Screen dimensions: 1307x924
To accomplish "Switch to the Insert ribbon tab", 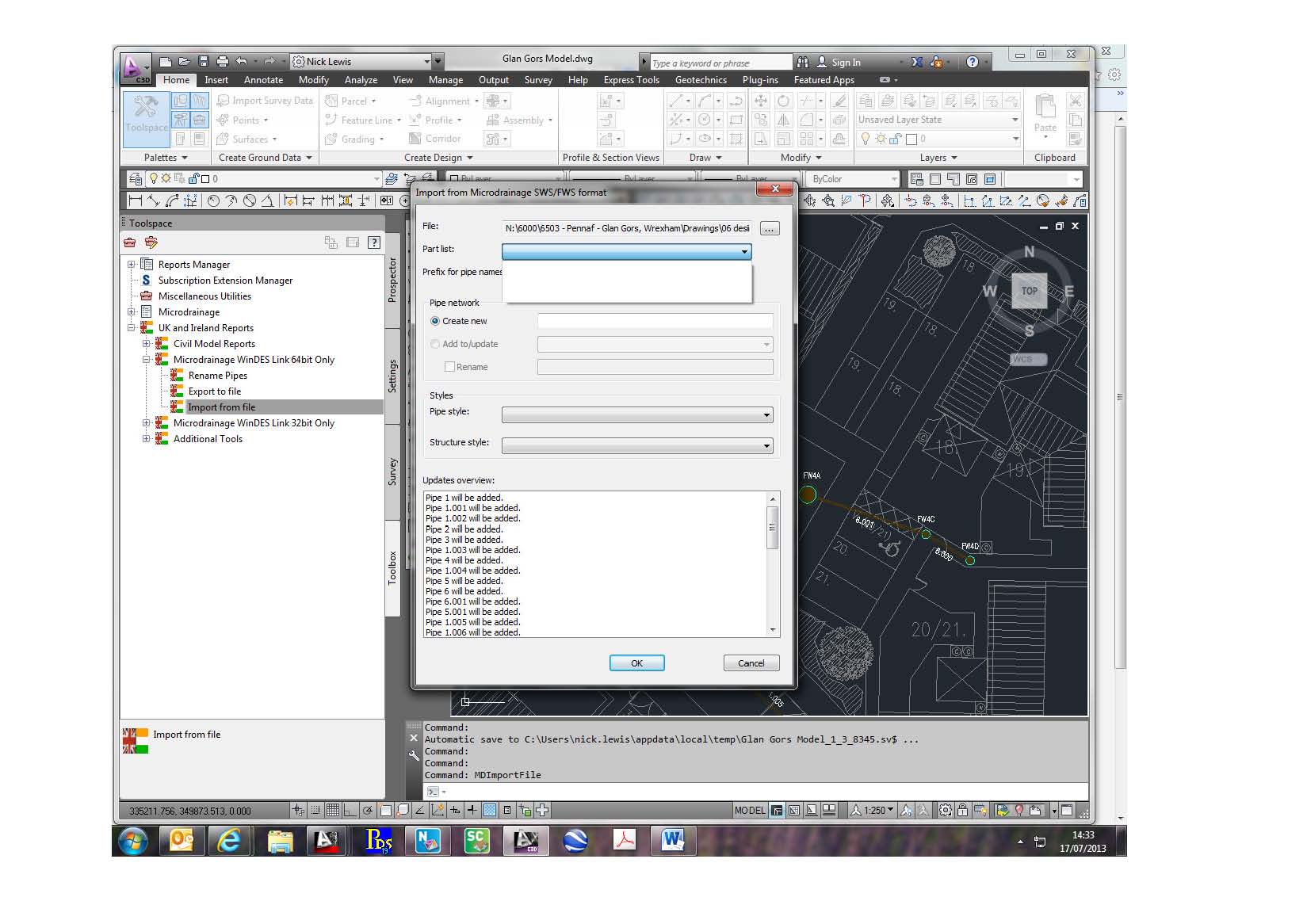I will (216, 80).
